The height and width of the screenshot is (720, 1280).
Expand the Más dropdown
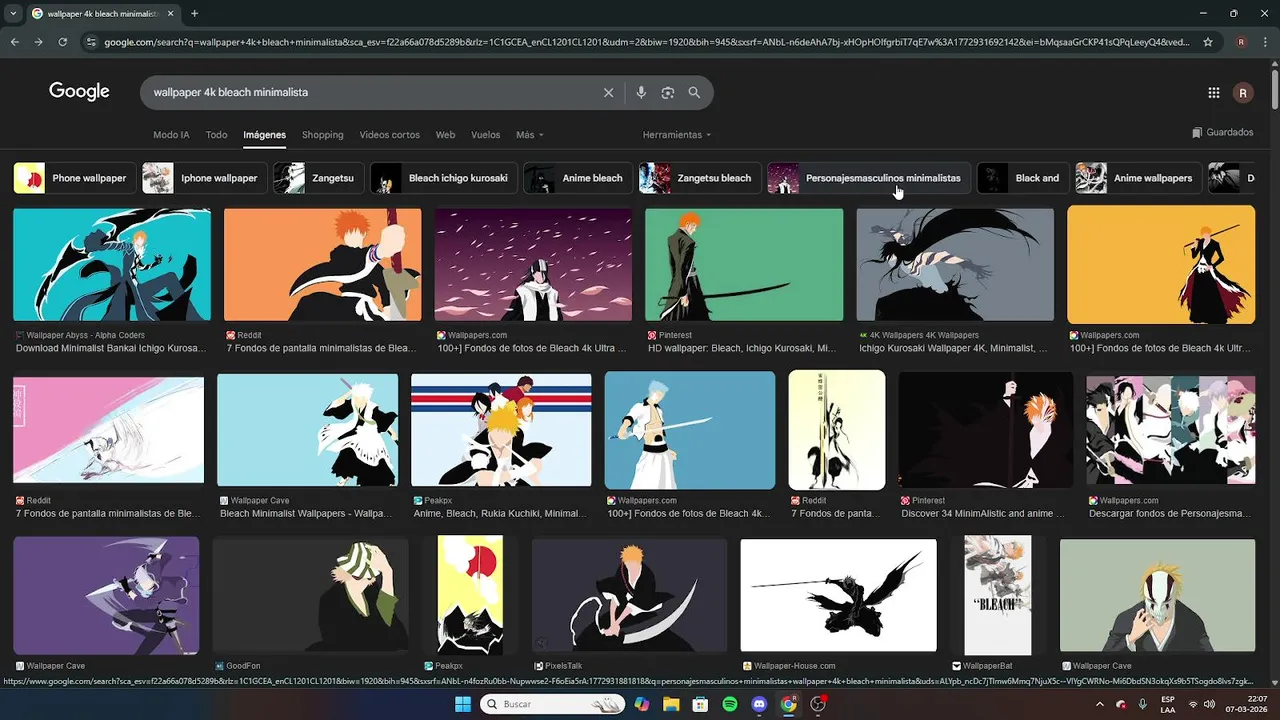pos(530,135)
